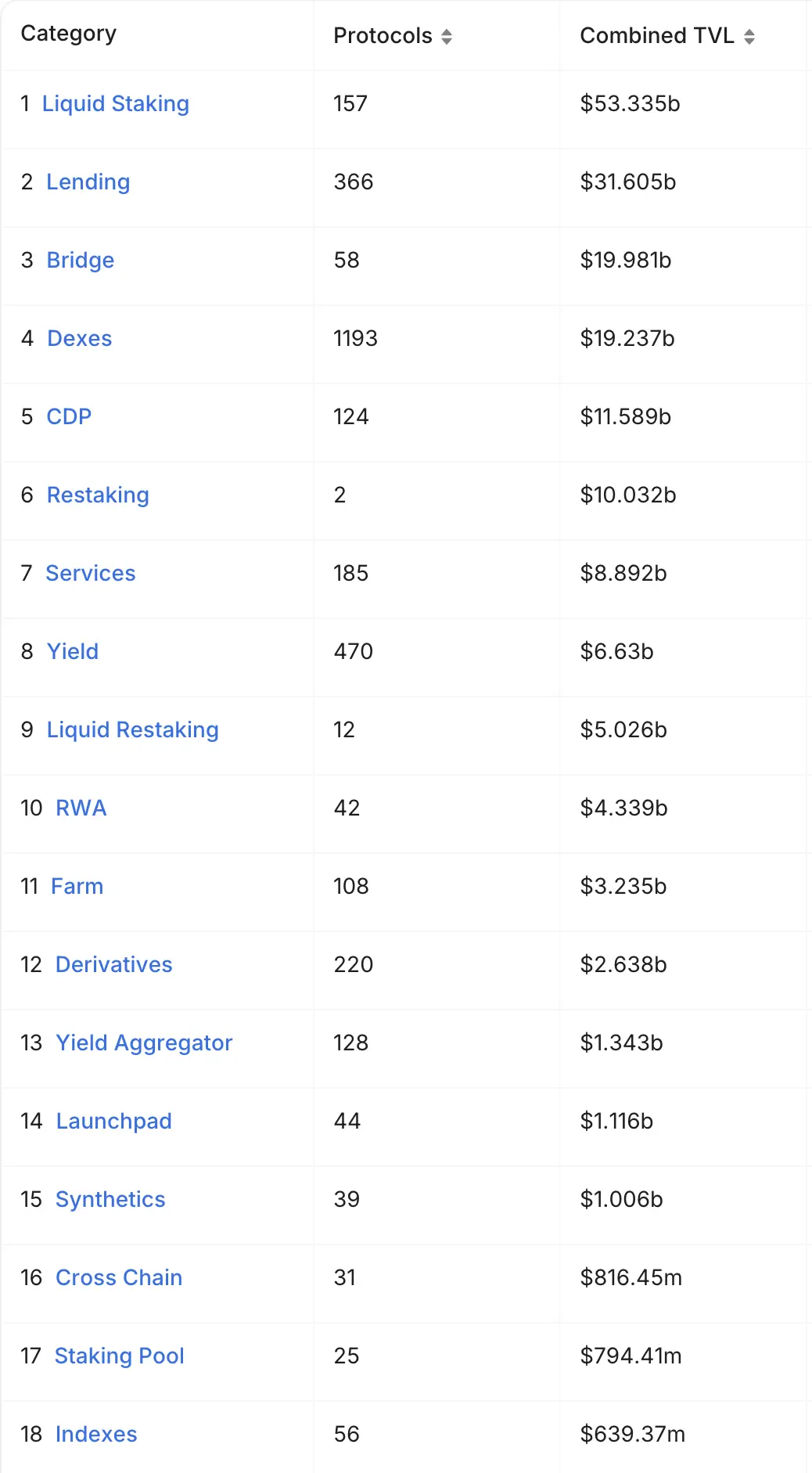Click the Launchpad category link
This screenshot has height=1473, width=812.
point(114,1122)
